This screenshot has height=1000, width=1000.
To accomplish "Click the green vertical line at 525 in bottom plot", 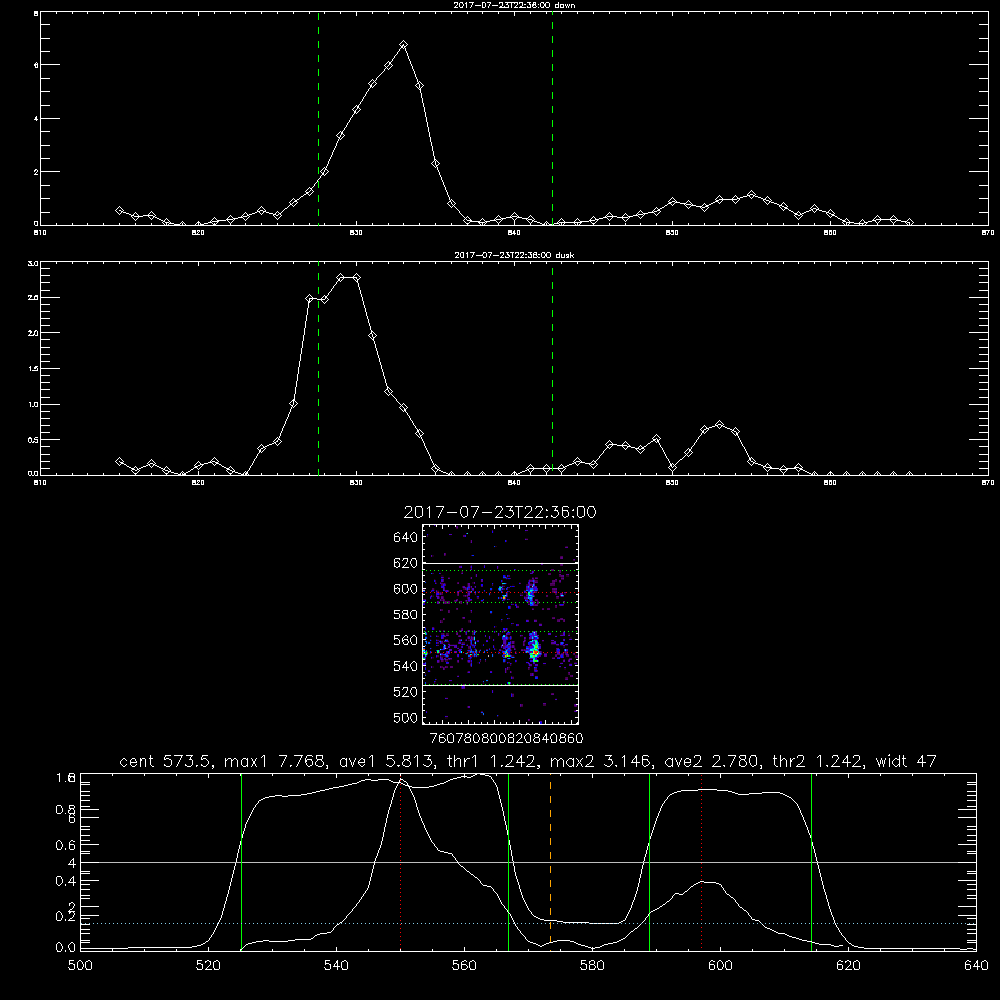I will pyautogui.click(x=241, y=861).
